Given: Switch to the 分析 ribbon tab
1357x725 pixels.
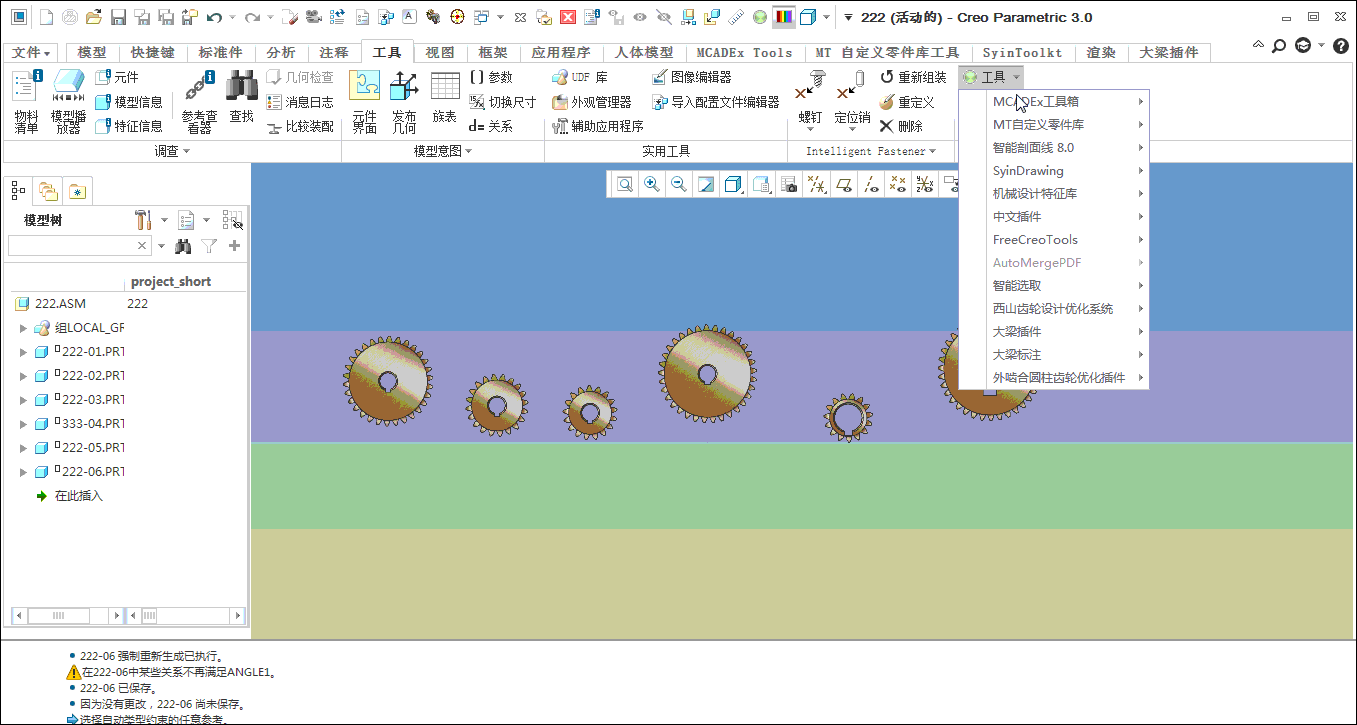Looking at the screenshot, I should [281, 53].
